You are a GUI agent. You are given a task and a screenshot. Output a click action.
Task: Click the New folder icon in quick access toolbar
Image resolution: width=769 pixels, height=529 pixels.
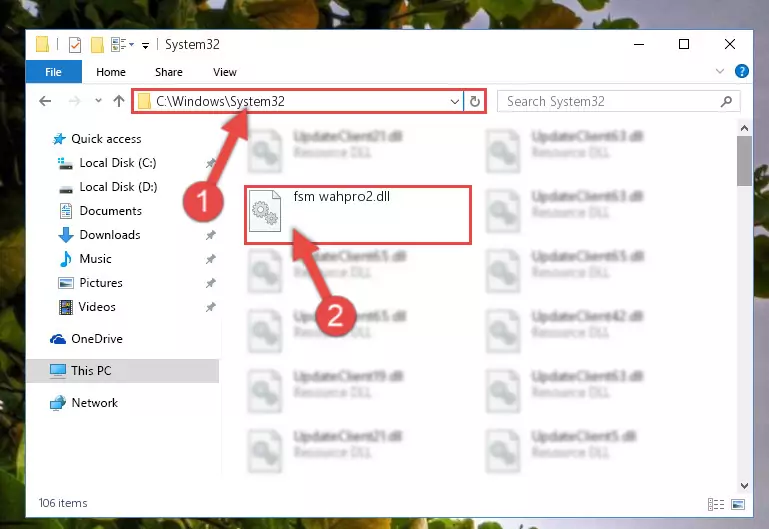[x=98, y=45]
